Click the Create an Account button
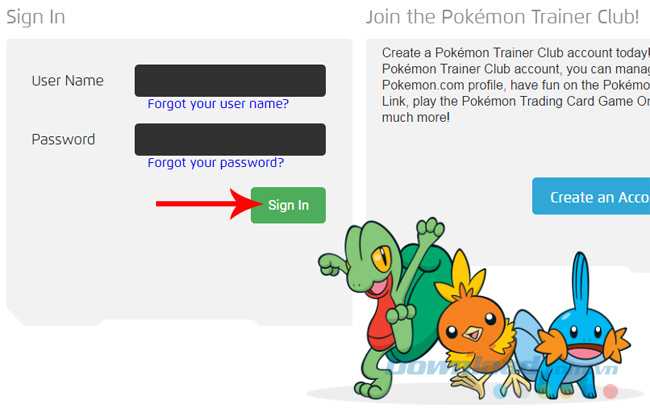This screenshot has width=650, height=409. 591,196
